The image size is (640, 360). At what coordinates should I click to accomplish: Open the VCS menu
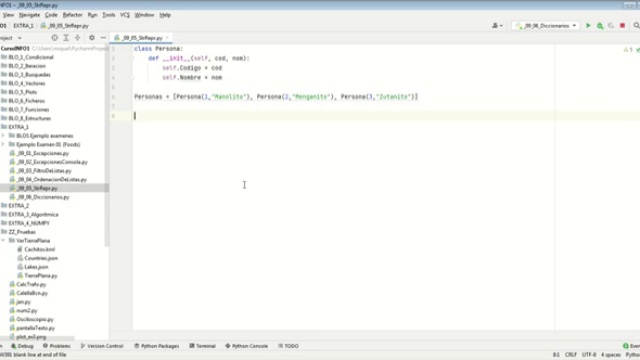[x=125, y=15]
